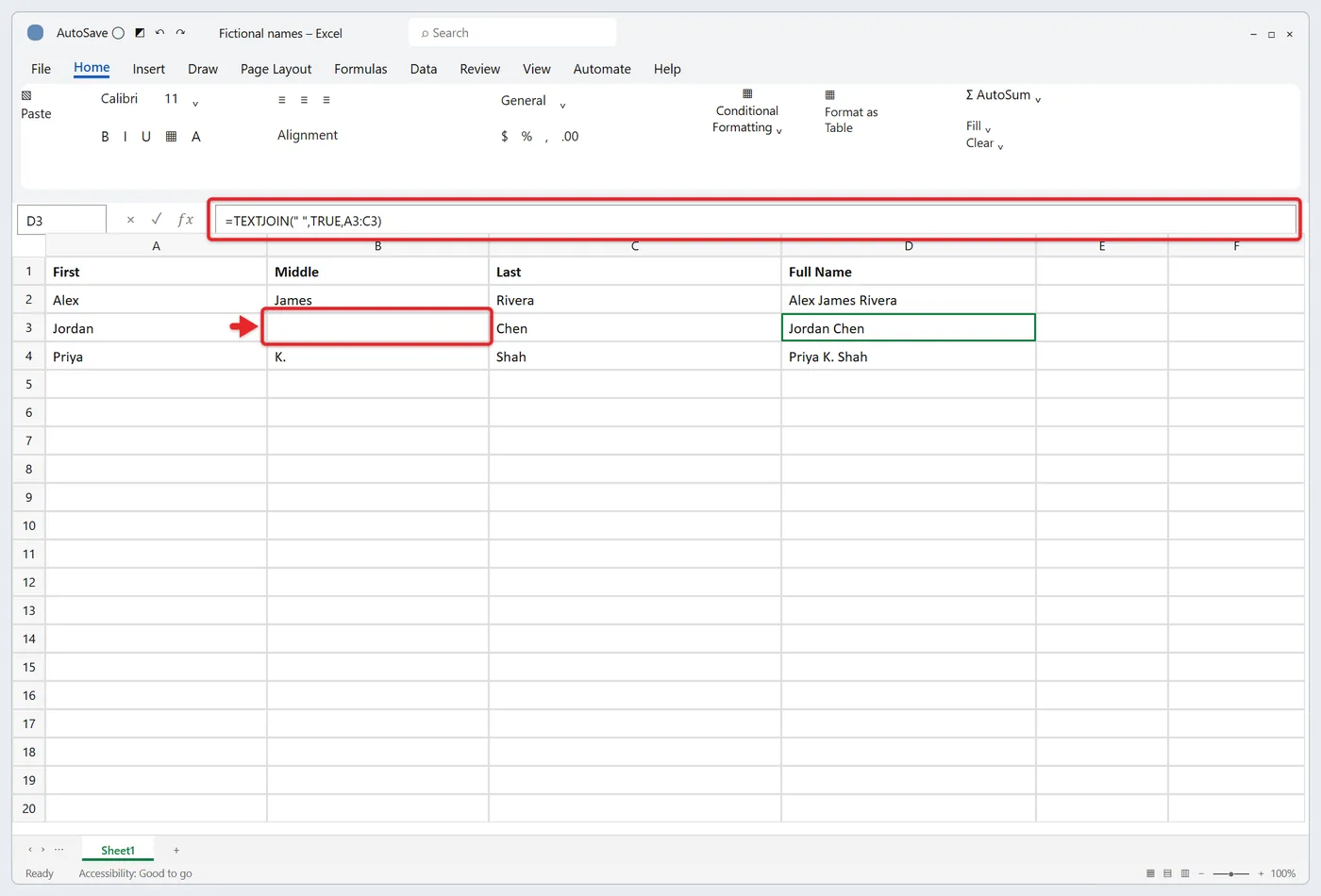Switch to the Data tab
This screenshot has height=896, width=1321.
[x=424, y=69]
